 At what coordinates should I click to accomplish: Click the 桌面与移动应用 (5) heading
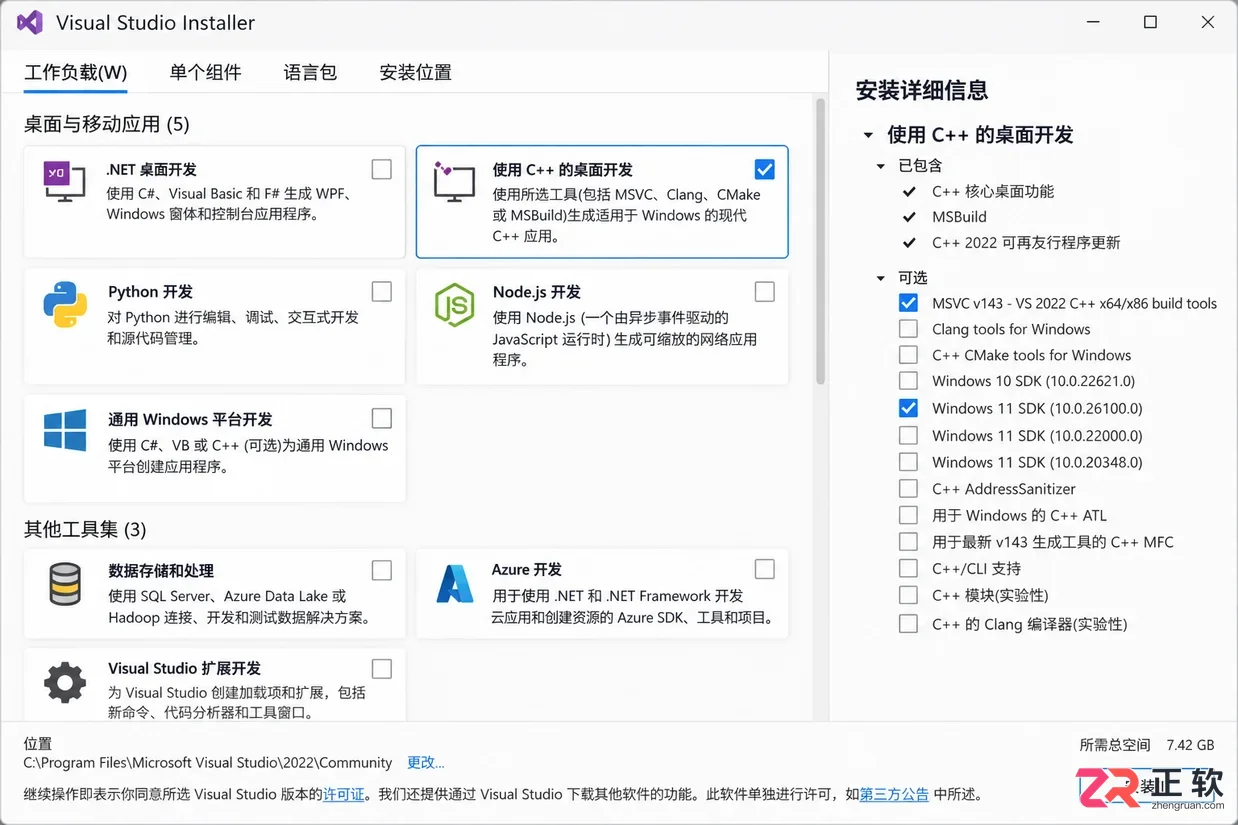[x=107, y=124]
